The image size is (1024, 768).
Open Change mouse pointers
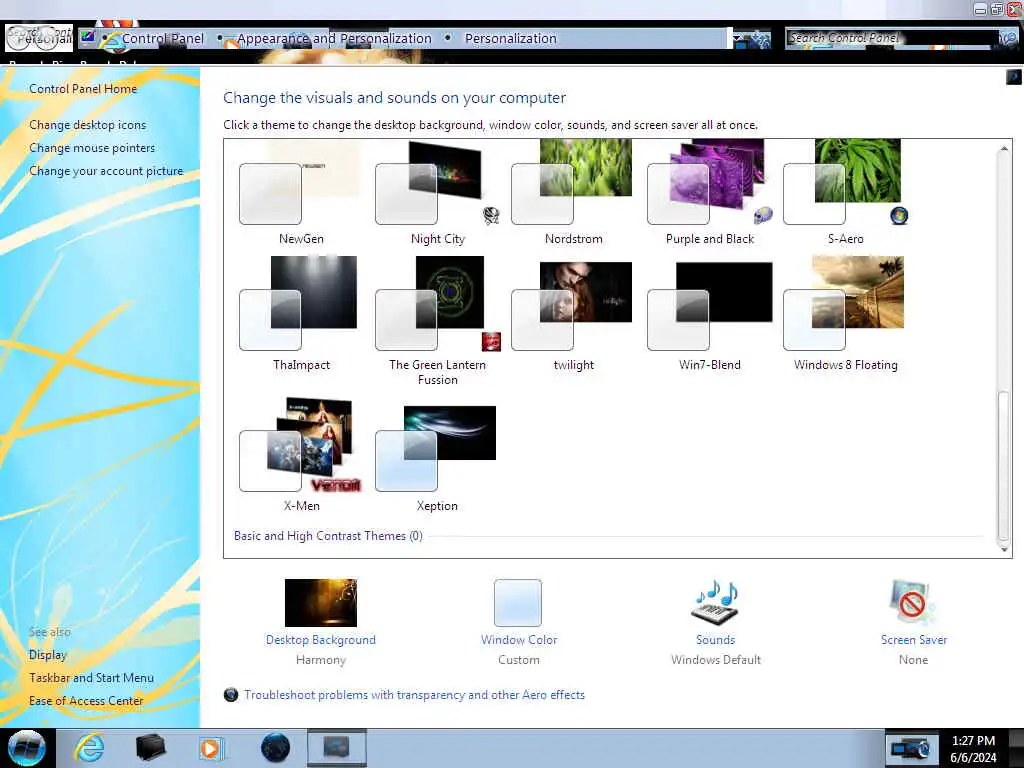coord(92,148)
